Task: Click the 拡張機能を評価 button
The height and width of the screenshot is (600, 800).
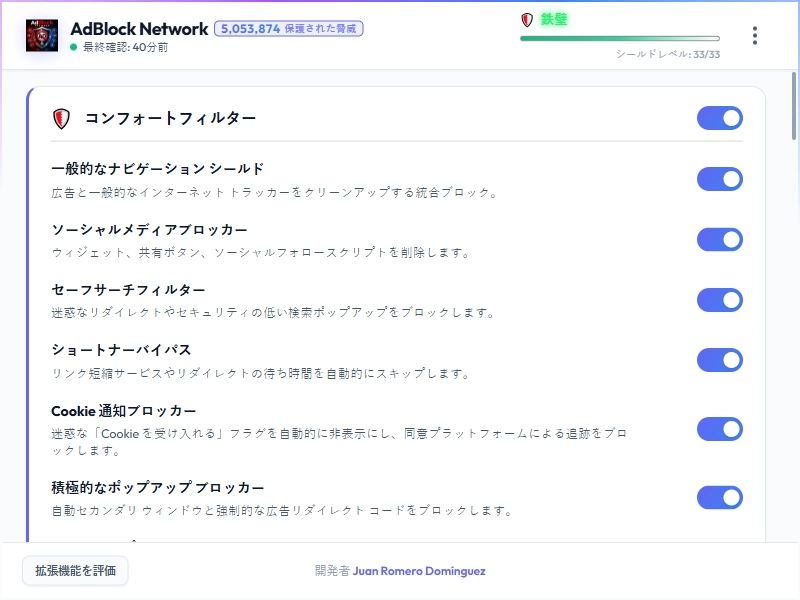Action: tap(76, 570)
